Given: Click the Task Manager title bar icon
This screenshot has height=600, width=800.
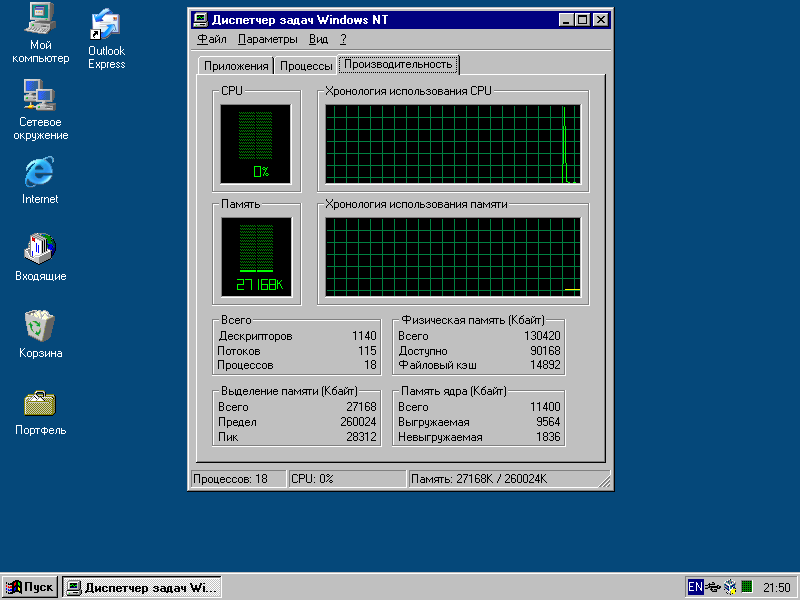Looking at the screenshot, I should (x=201, y=20).
